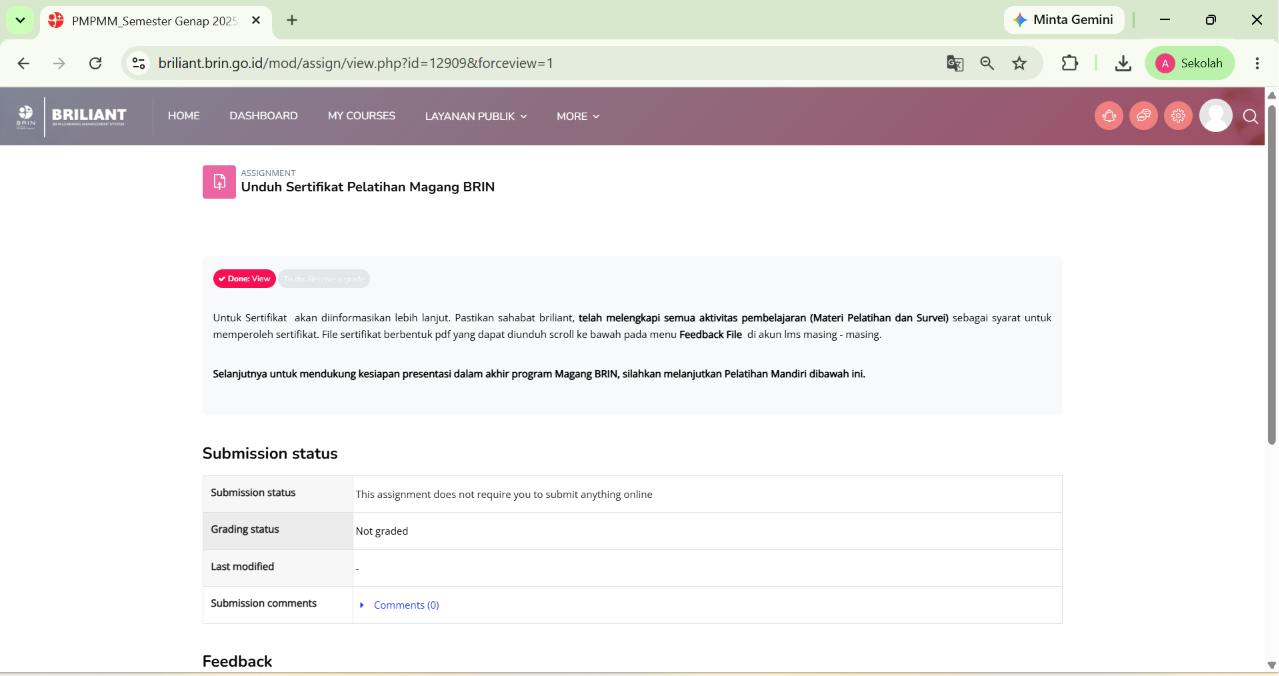This screenshot has width=1279, height=676.
Task: Click the 'Selanjutnya untuk mendukung kesiapan' sentence
Action: pyautogui.click(x=539, y=374)
